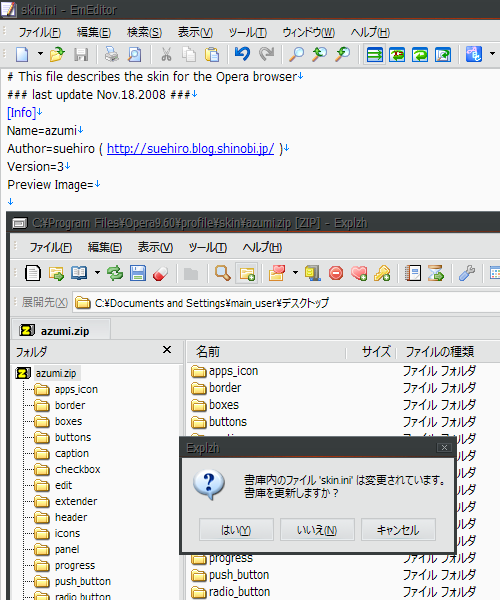Image resolution: width=500 pixels, height=600 pixels.
Task: Close the Explzh confirmation dialog
Action: pos(444,448)
